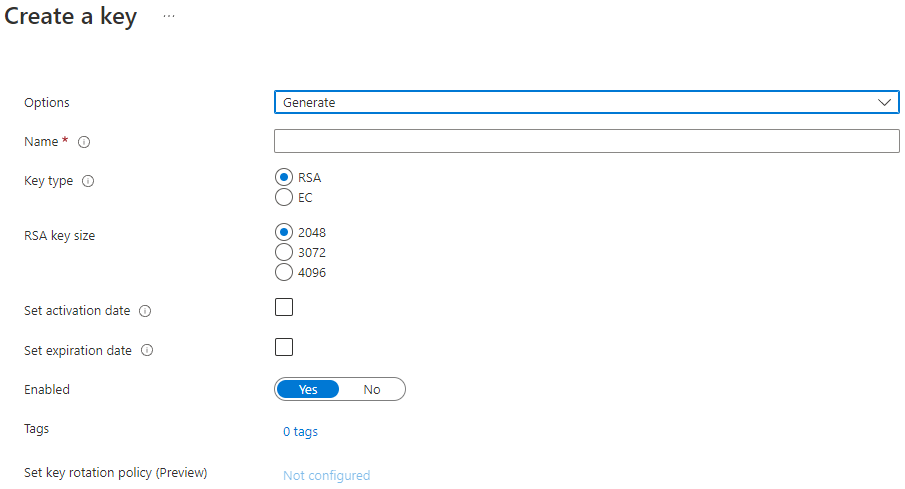905x489 pixels.
Task: Set the Enabled toggle to Yes
Action: [308, 390]
